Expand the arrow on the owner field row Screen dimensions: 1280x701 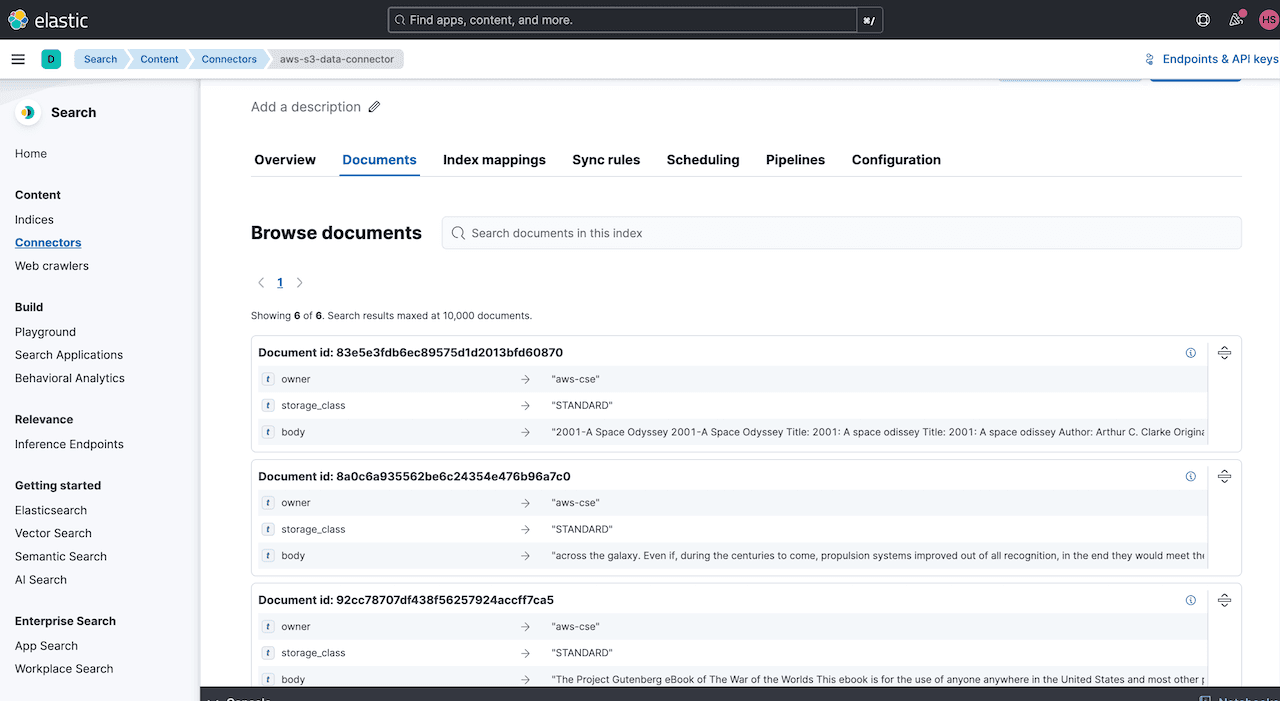pos(527,378)
